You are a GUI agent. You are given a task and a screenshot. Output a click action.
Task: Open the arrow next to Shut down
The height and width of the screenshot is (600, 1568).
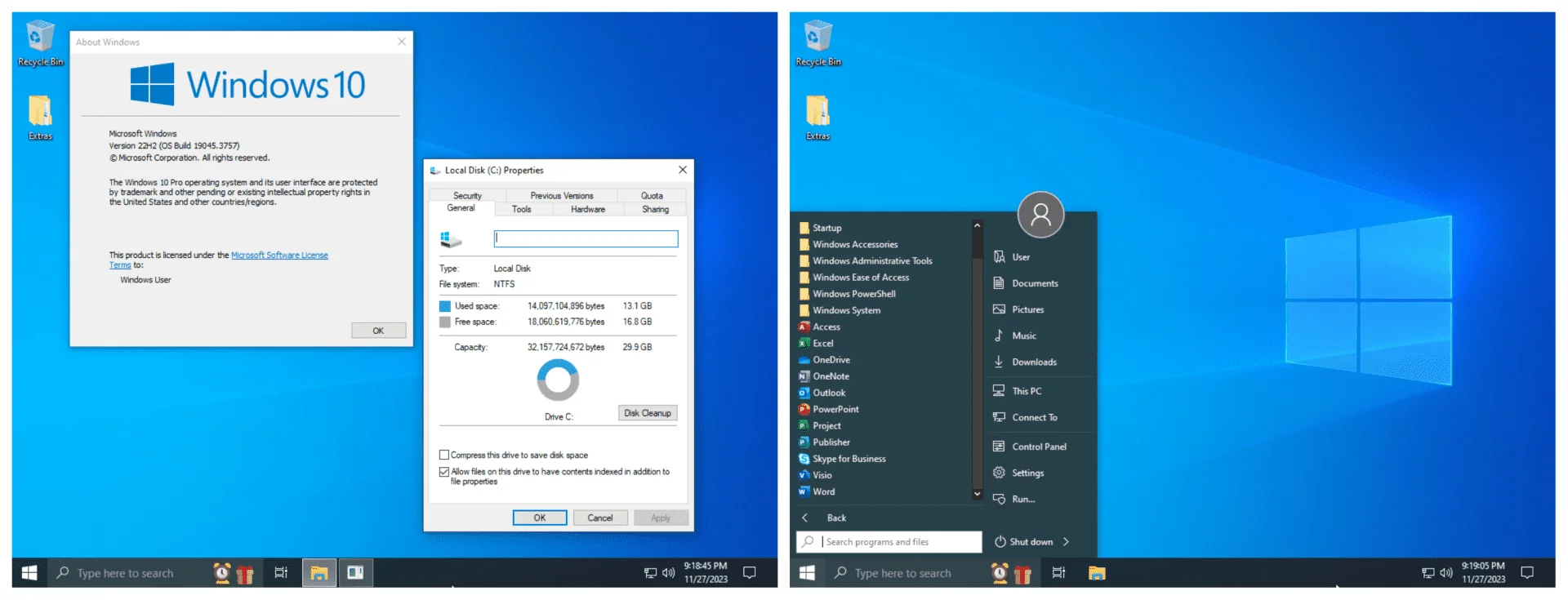(1066, 541)
